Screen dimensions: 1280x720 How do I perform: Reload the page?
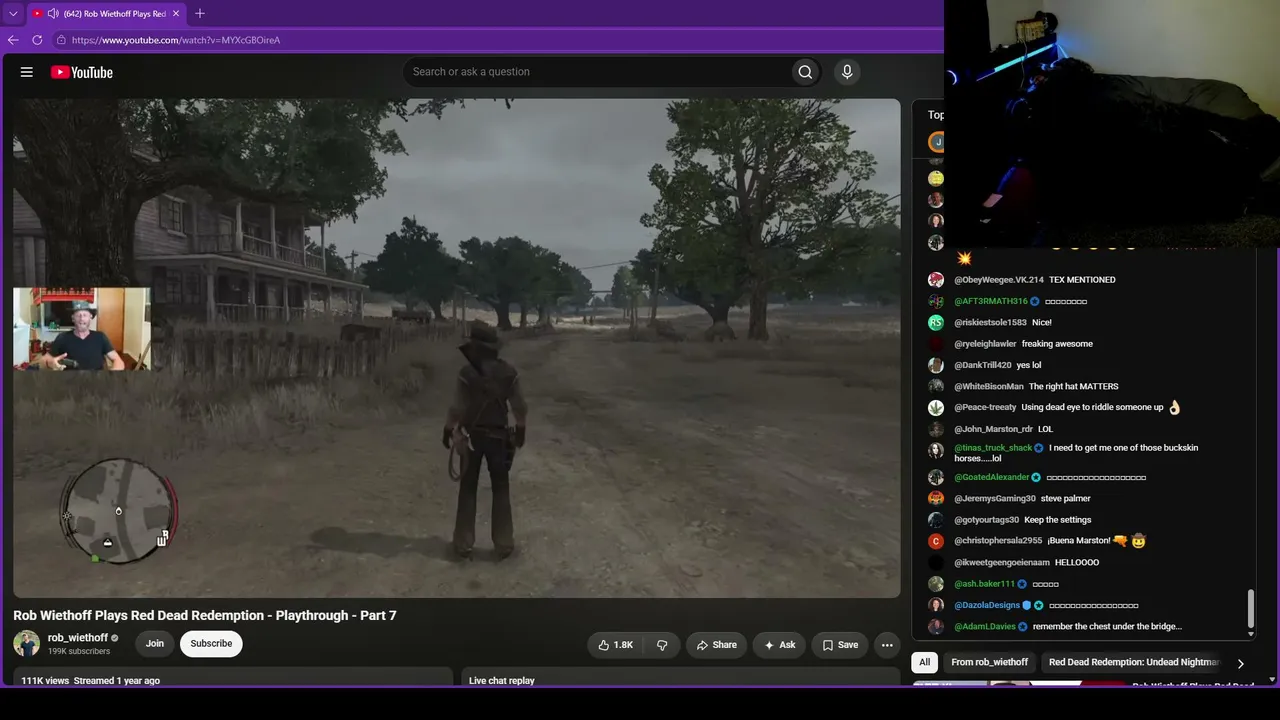click(37, 40)
